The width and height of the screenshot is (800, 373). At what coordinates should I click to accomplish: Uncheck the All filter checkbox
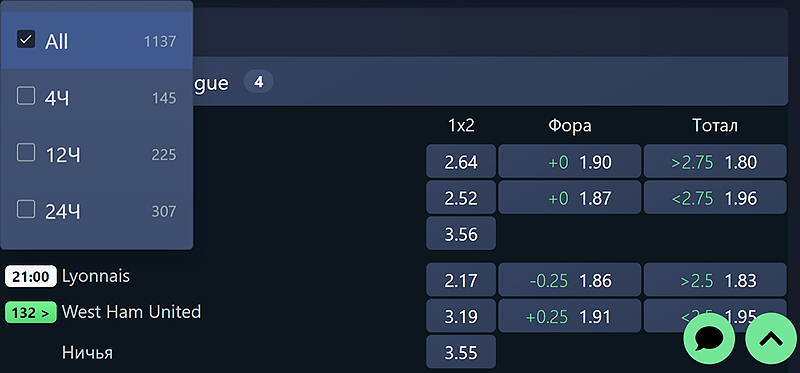coord(26,39)
